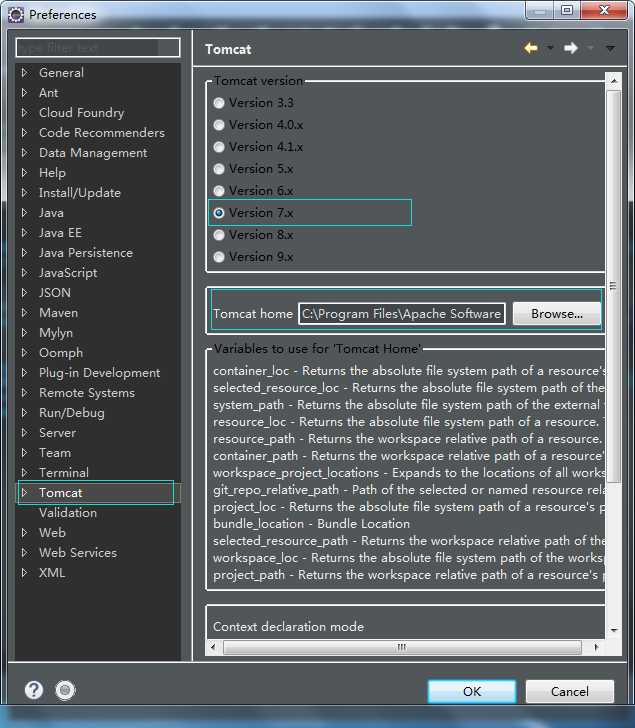Click the 'bundle_location - Bundle Location' line
This screenshot has width=635, height=728.
311,524
